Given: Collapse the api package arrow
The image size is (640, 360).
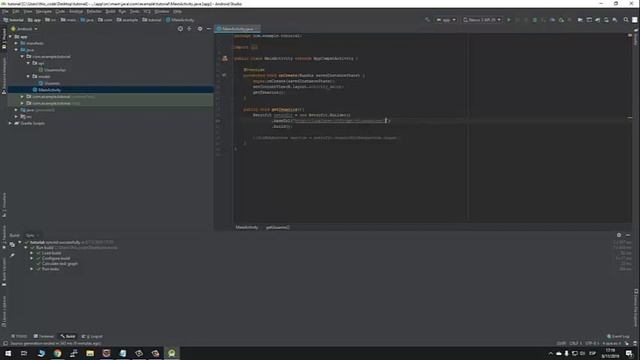Looking at the screenshot, I should 28,63.
